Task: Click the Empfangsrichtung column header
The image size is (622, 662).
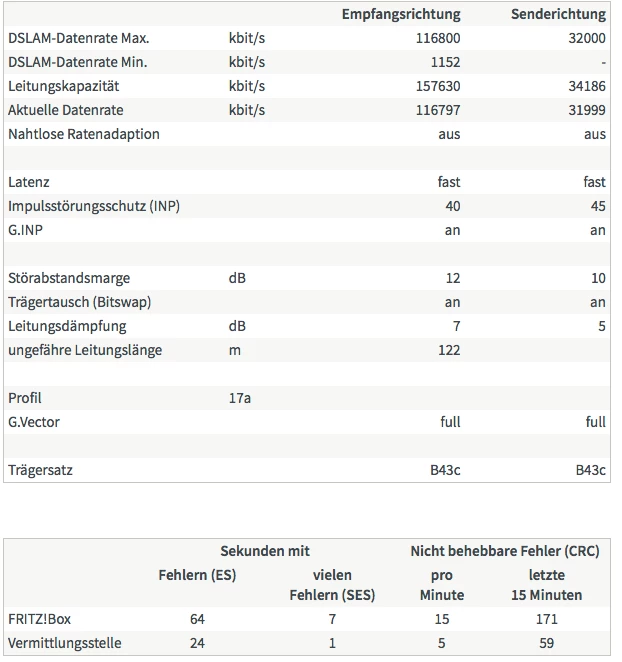Action: 401,14
